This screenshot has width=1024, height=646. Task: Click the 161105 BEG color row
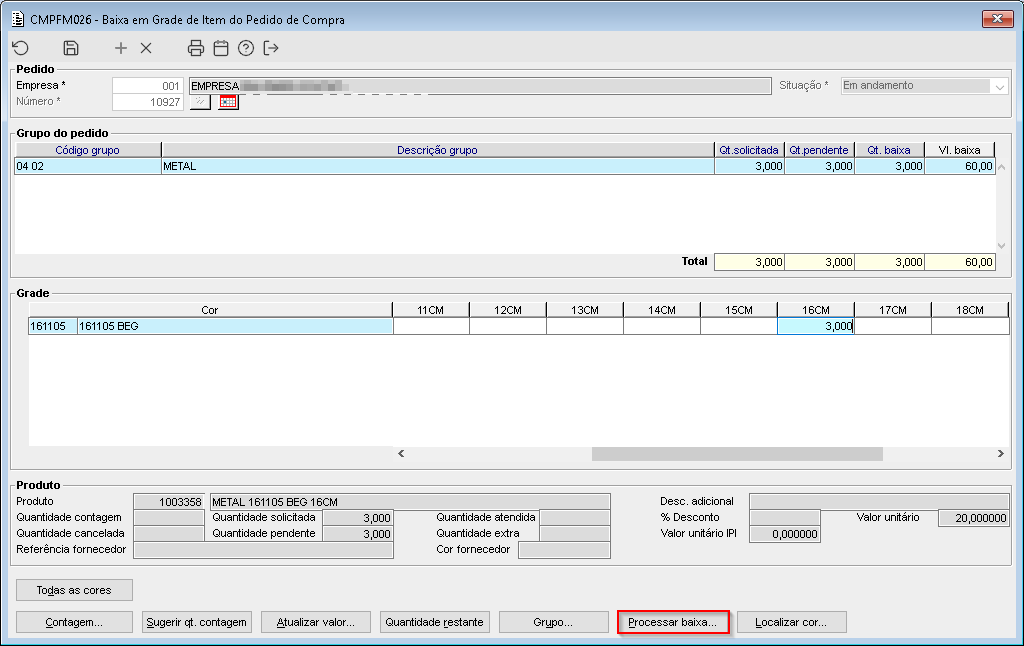click(210, 326)
